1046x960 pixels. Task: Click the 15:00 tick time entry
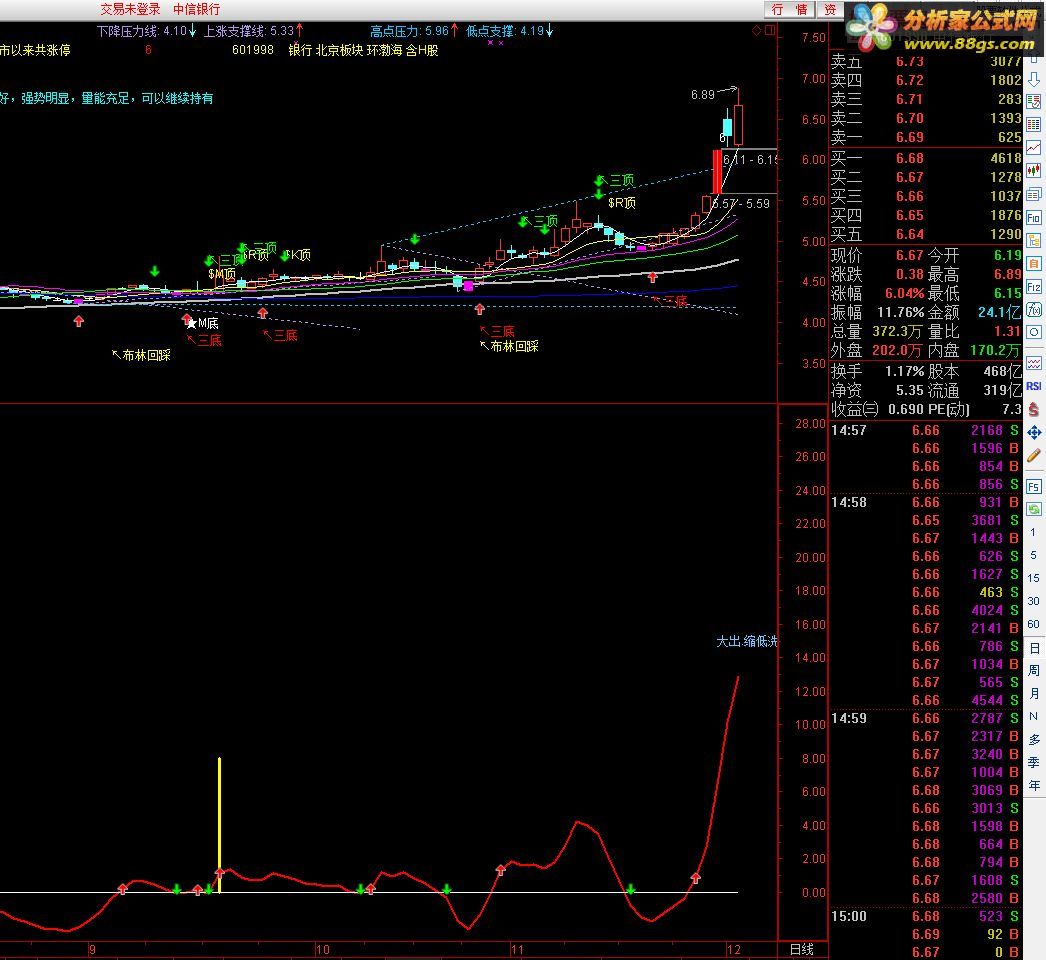849,917
